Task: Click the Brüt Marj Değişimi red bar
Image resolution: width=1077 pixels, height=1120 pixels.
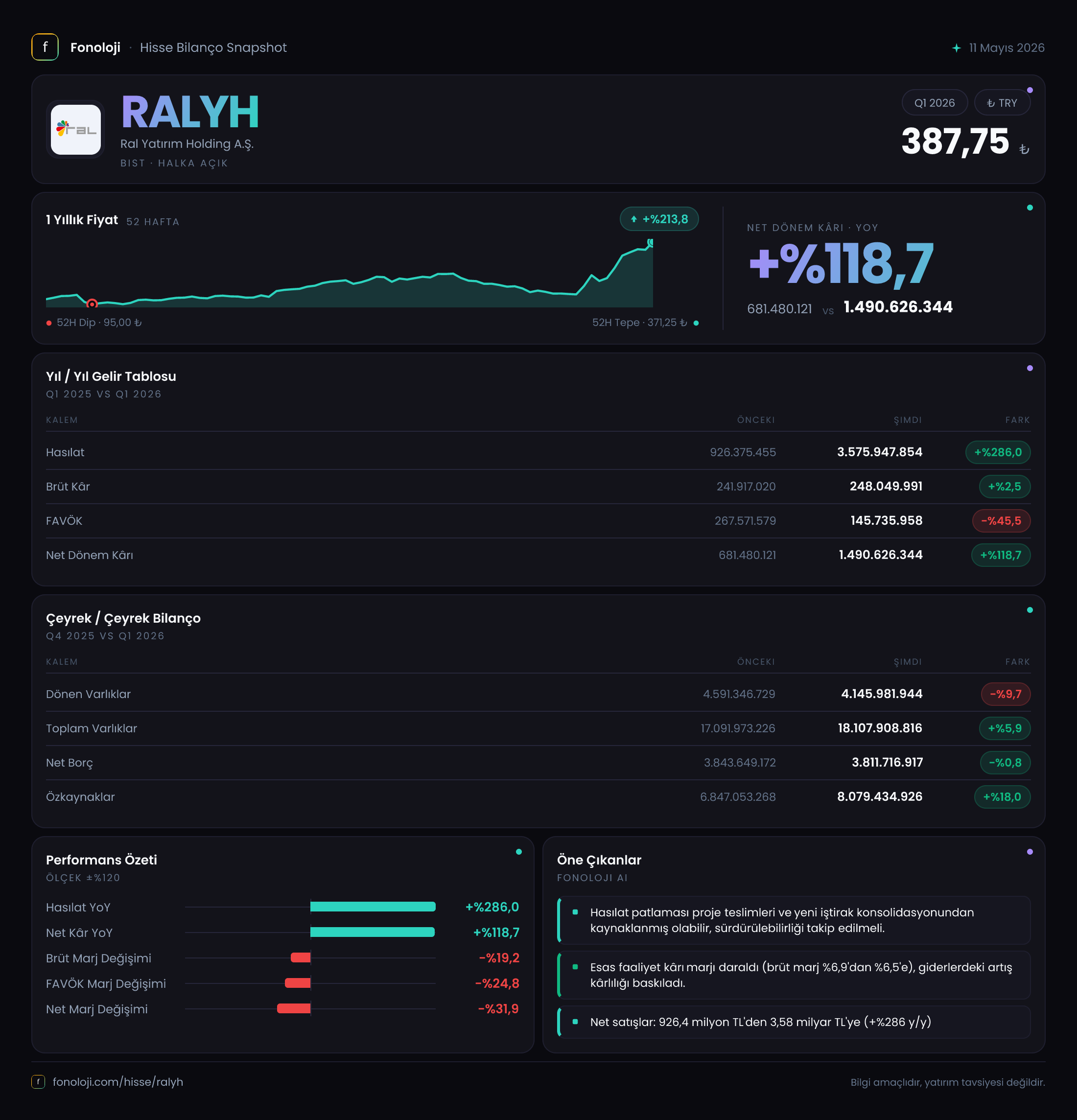Action: point(301,957)
